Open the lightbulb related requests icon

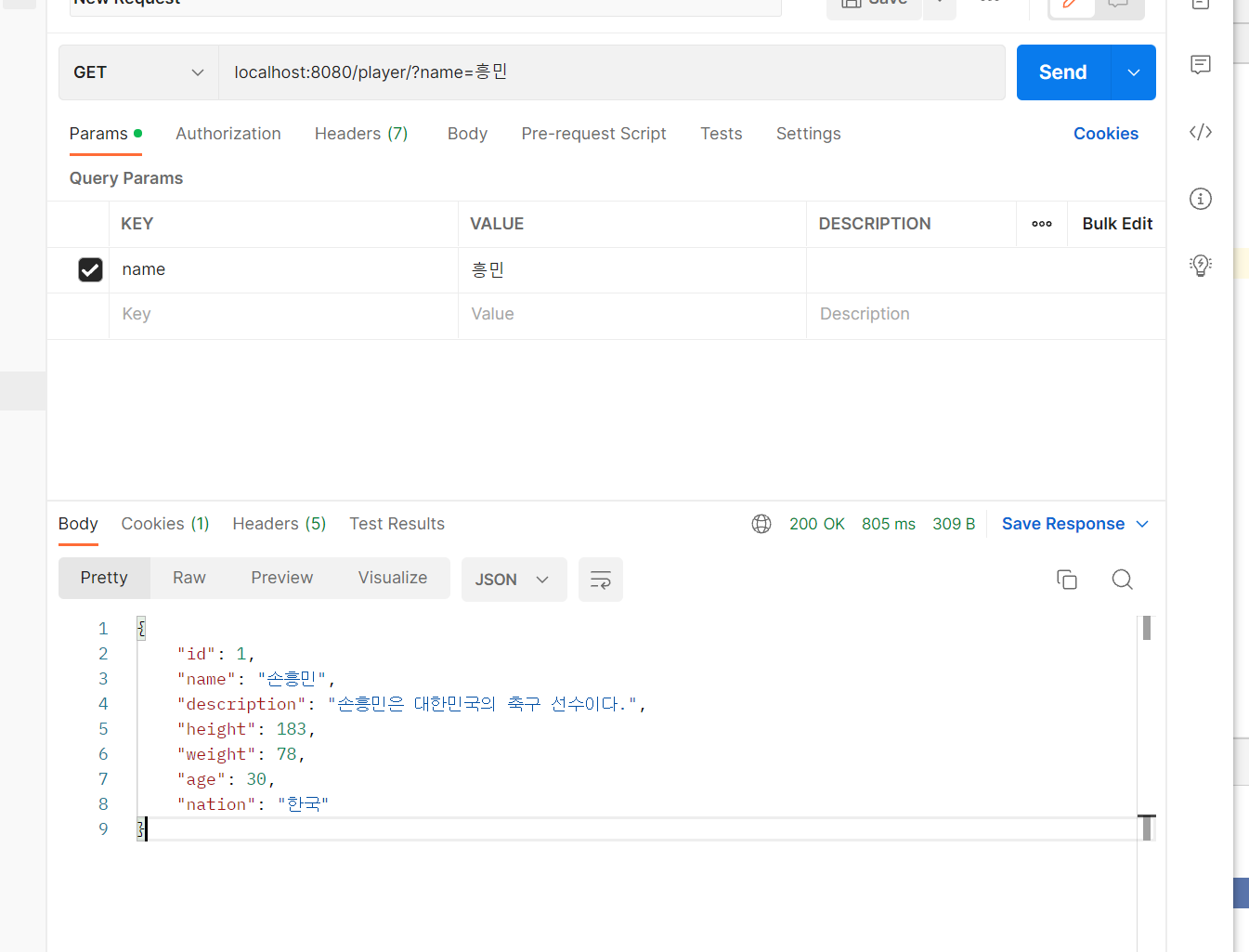click(1200, 266)
